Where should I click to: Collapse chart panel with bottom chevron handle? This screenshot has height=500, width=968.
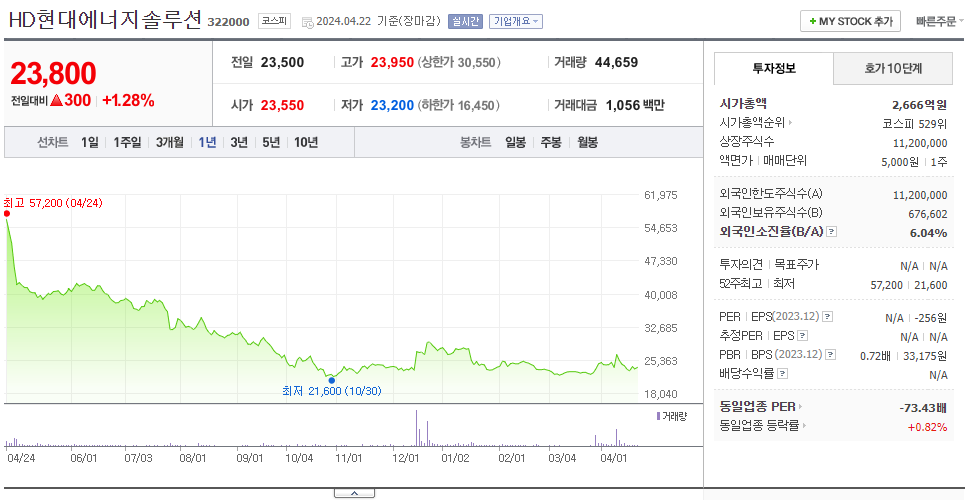click(x=354, y=493)
